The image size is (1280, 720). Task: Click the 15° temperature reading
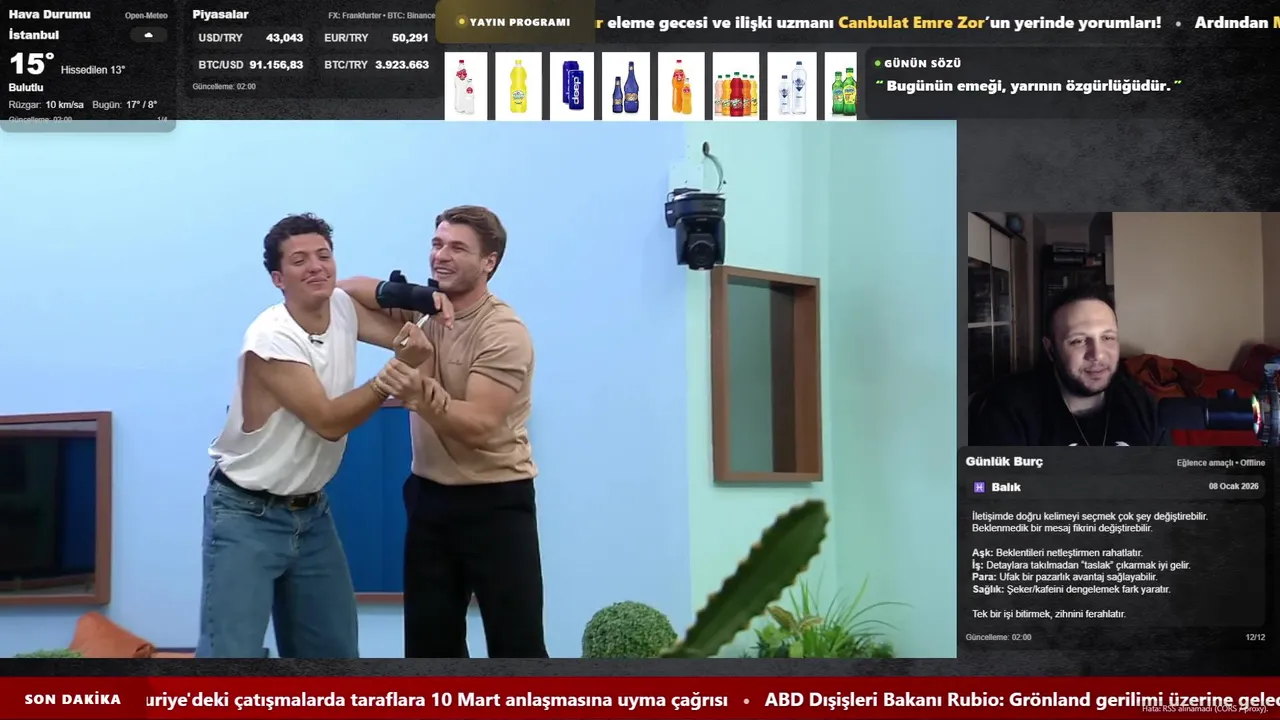(x=31, y=65)
